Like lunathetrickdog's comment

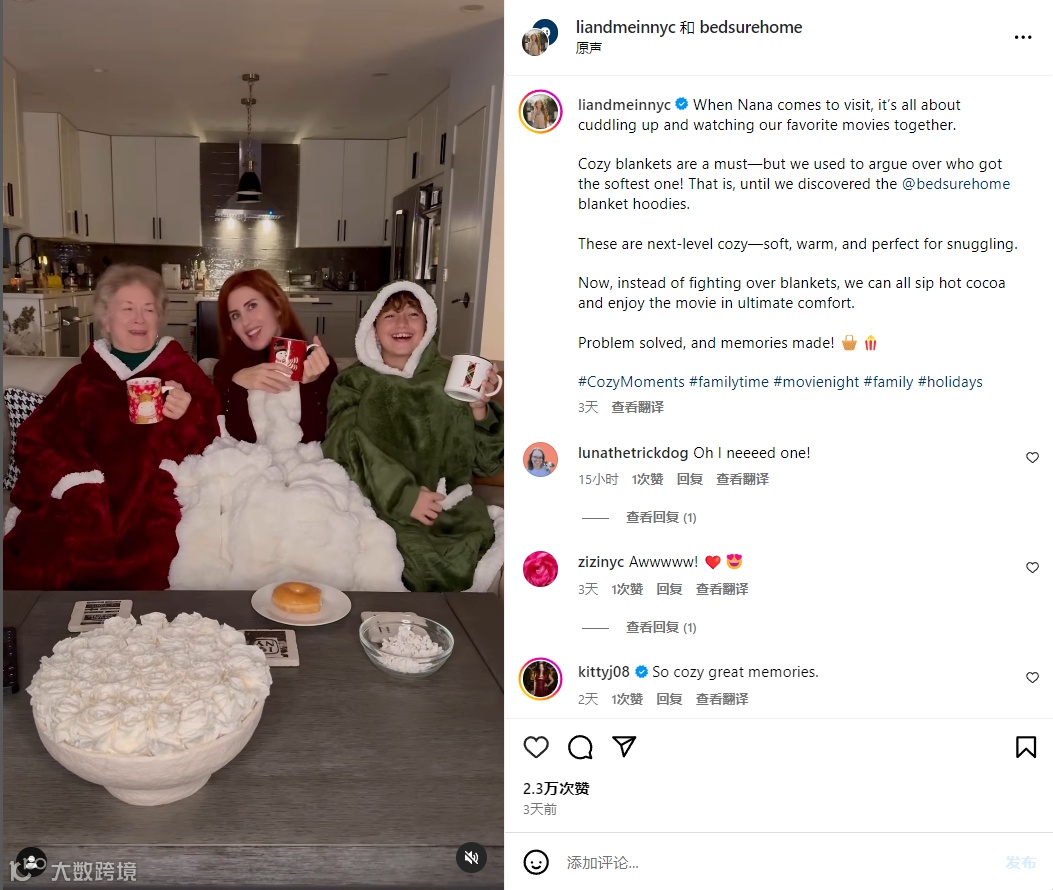coord(1032,457)
